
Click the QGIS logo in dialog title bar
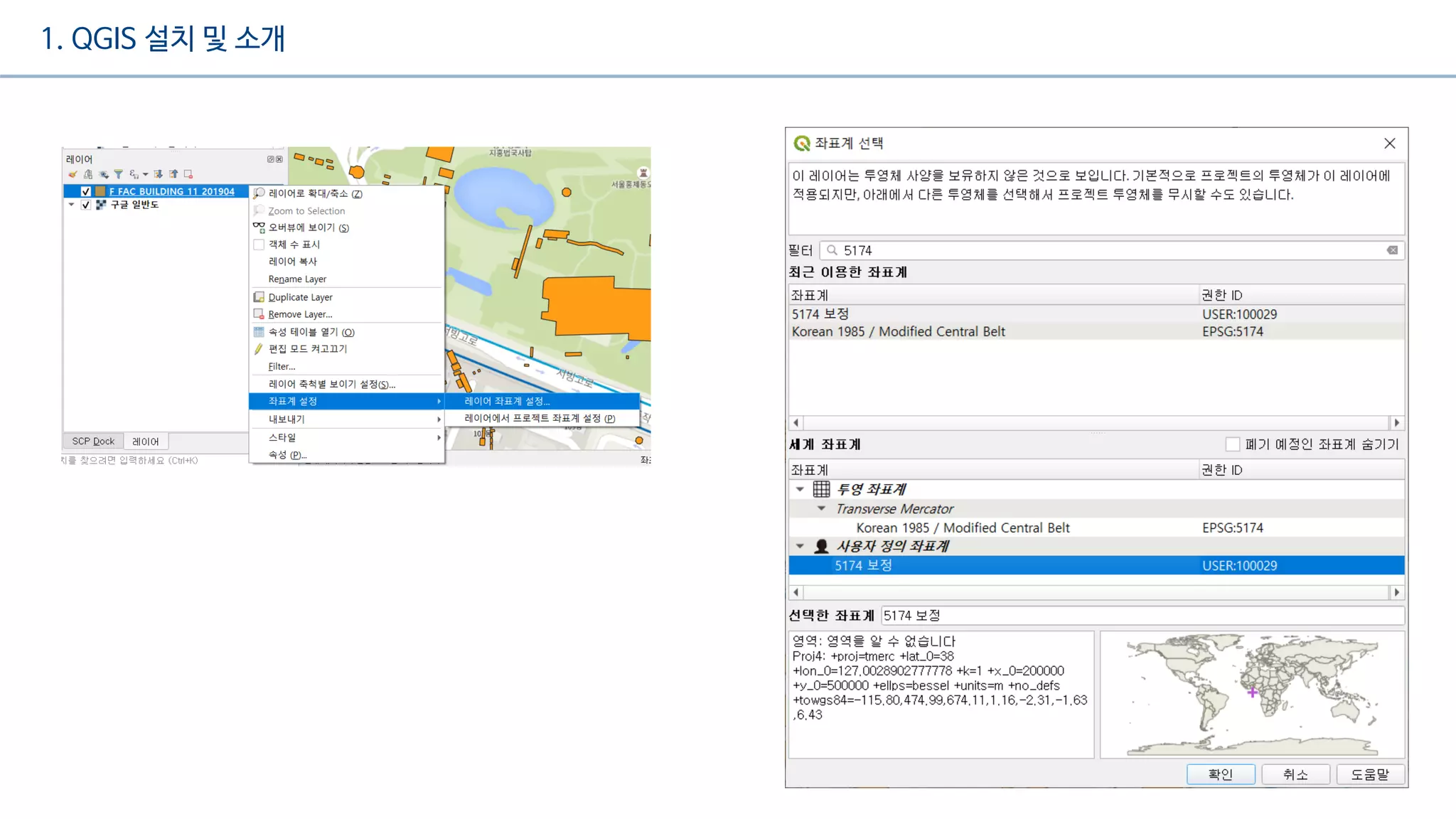(802, 144)
